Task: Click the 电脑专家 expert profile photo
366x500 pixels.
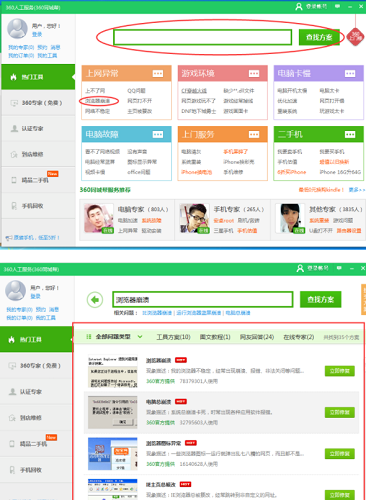Action: click(99, 218)
